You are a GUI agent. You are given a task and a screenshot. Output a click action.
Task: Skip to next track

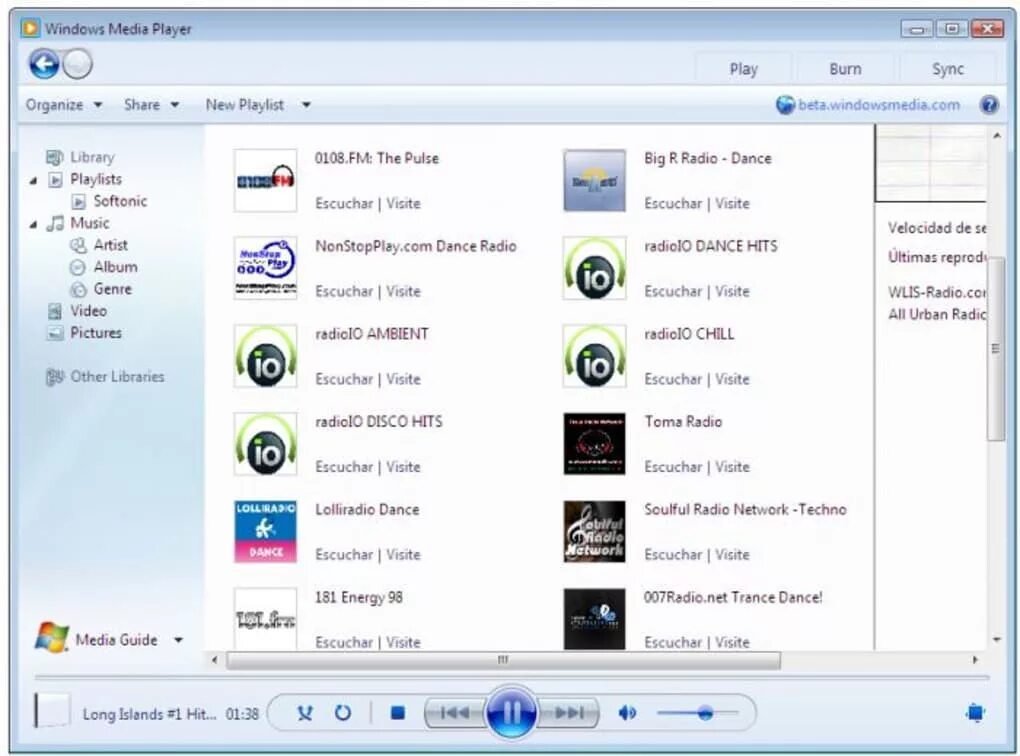pyautogui.click(x=569, y=713)
